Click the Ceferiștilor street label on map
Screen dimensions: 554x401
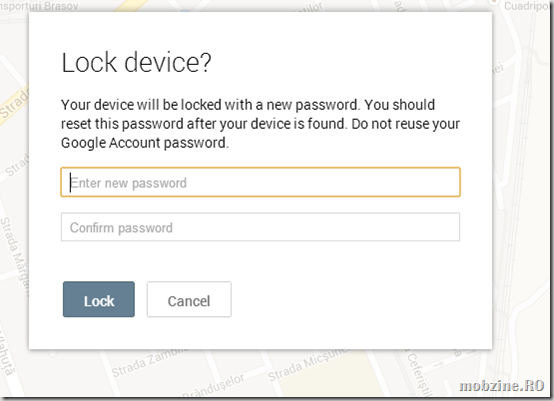pos(419,374)
